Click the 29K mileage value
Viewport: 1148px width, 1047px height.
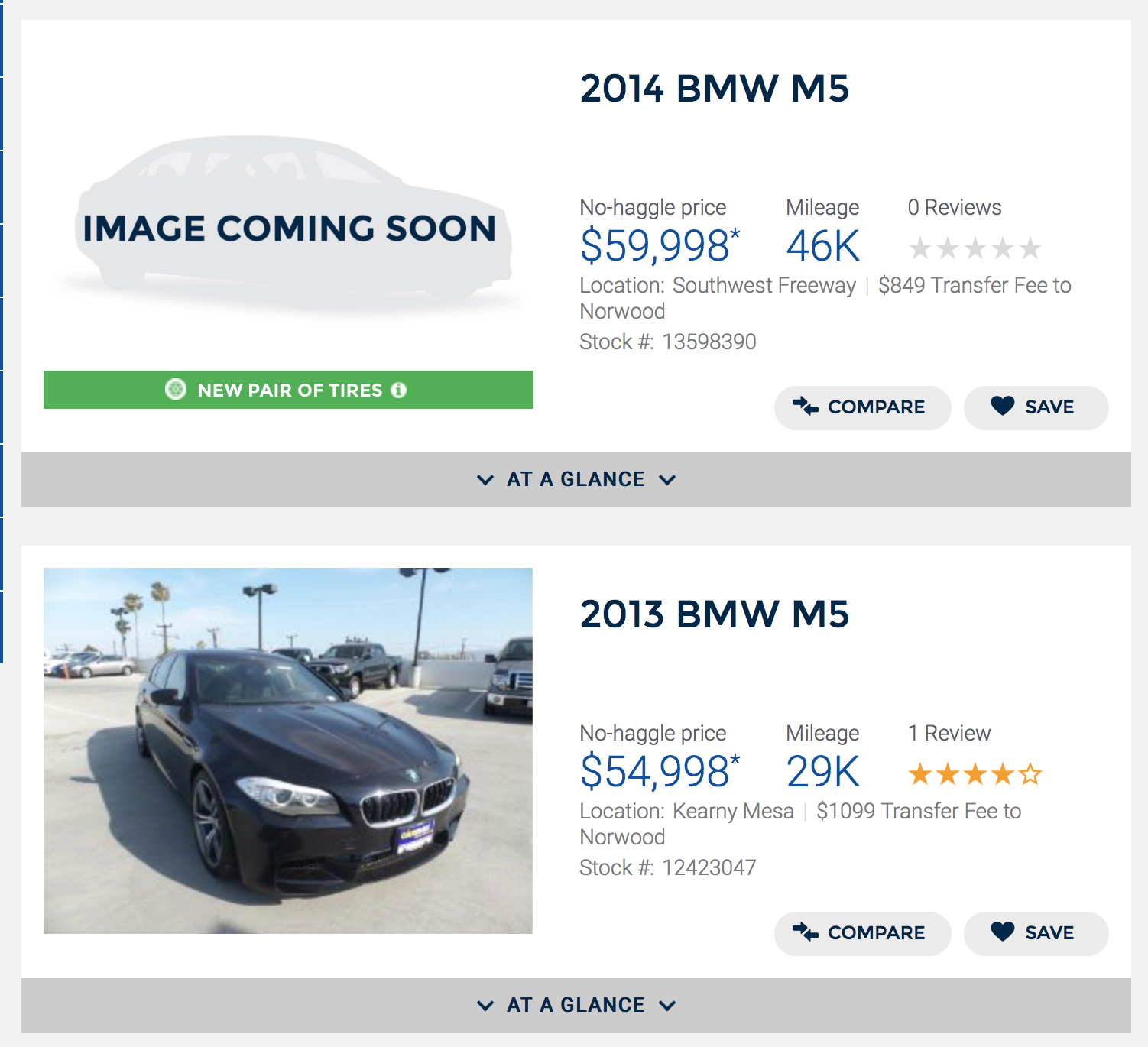click(x=823, y=772)
